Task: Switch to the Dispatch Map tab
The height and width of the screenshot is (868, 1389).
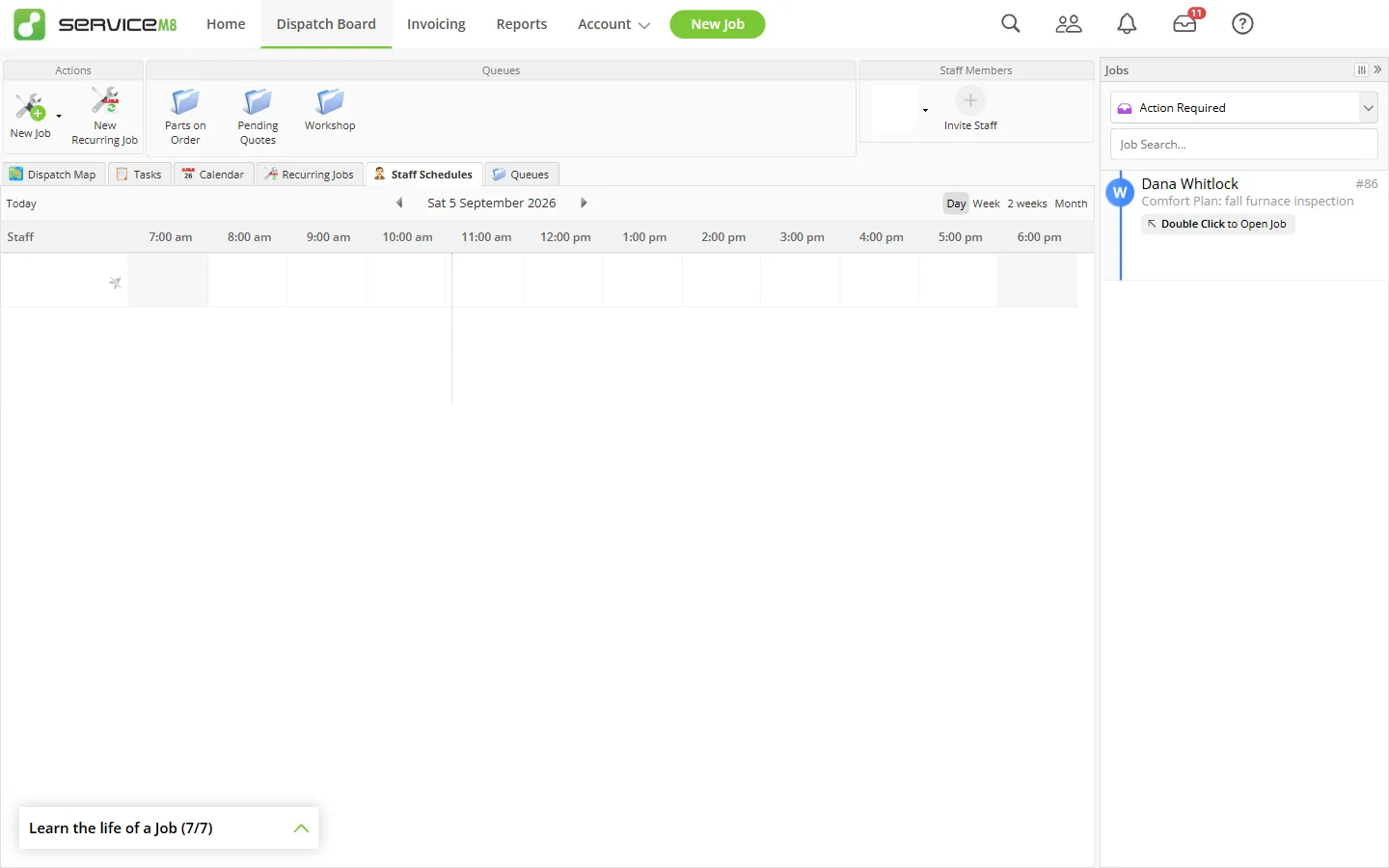Action: pos(53,175)
